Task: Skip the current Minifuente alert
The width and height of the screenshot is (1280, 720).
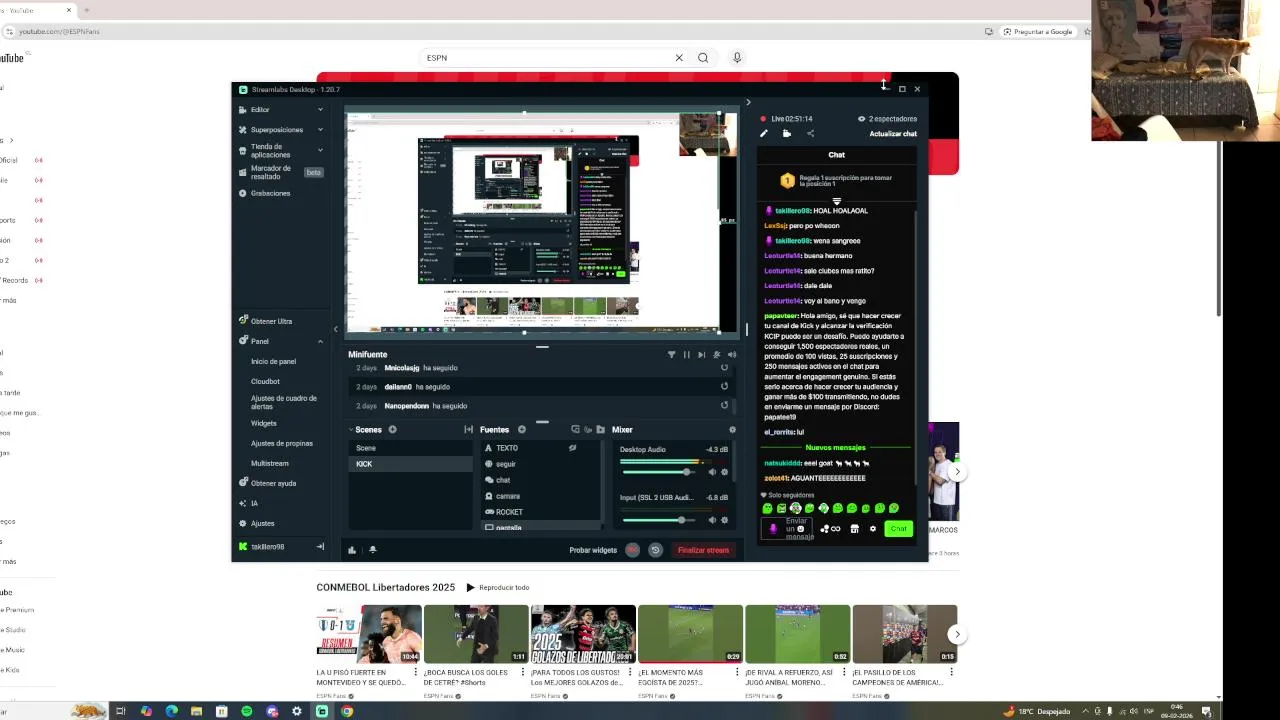Action: pyautogui.click(x=701, y=354)
